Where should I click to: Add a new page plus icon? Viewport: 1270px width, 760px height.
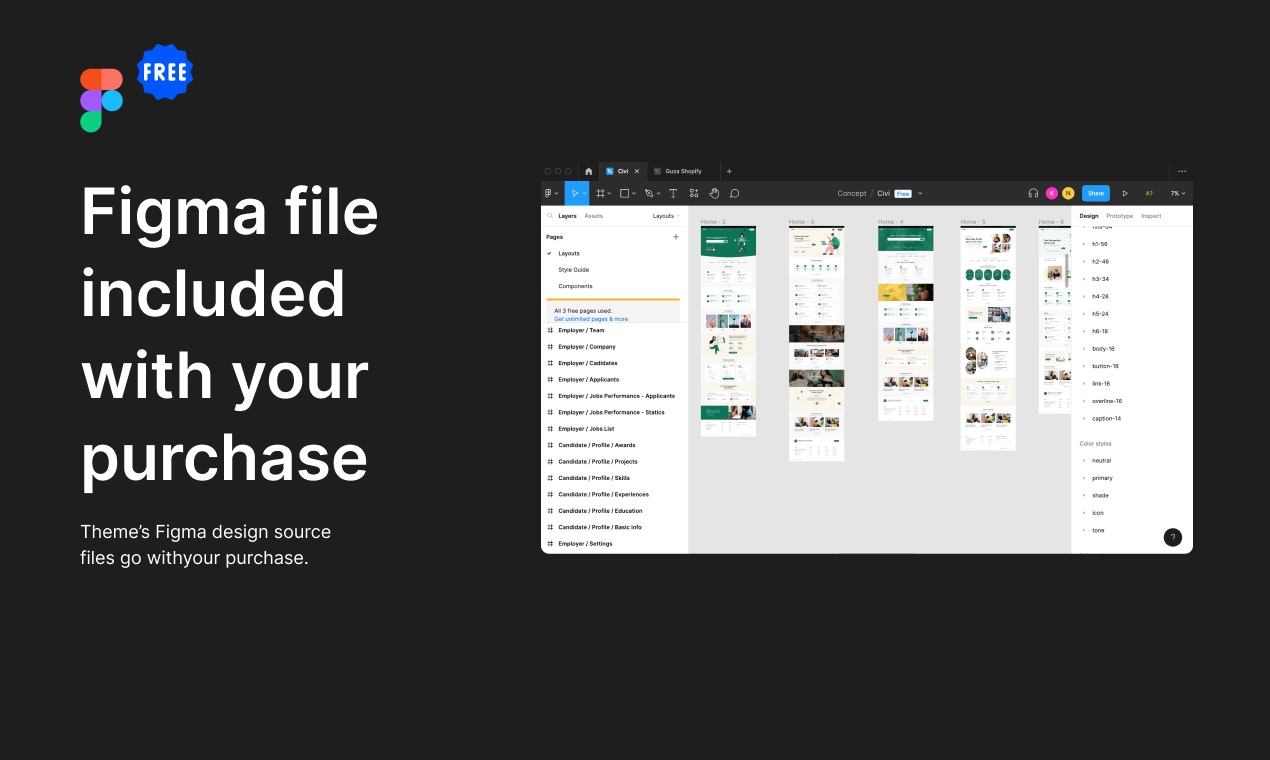(x=676, y=237)
